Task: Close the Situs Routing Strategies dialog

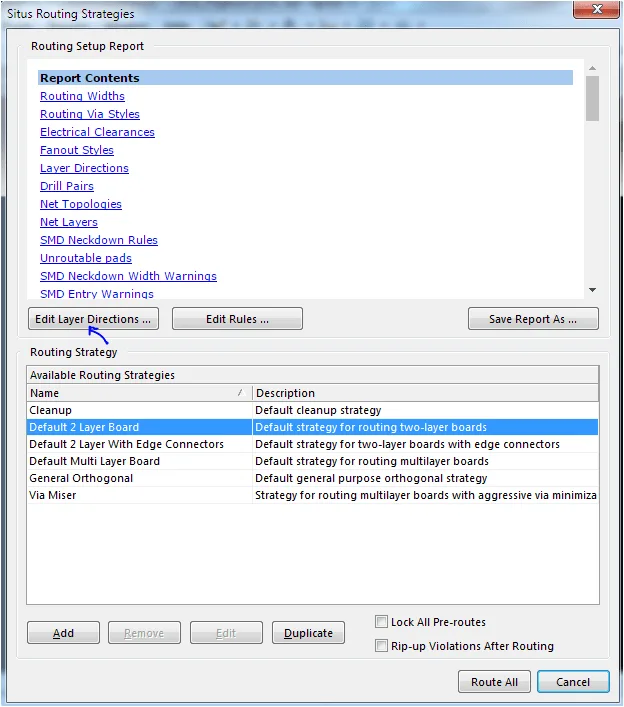Action: (x=596, y=9)
